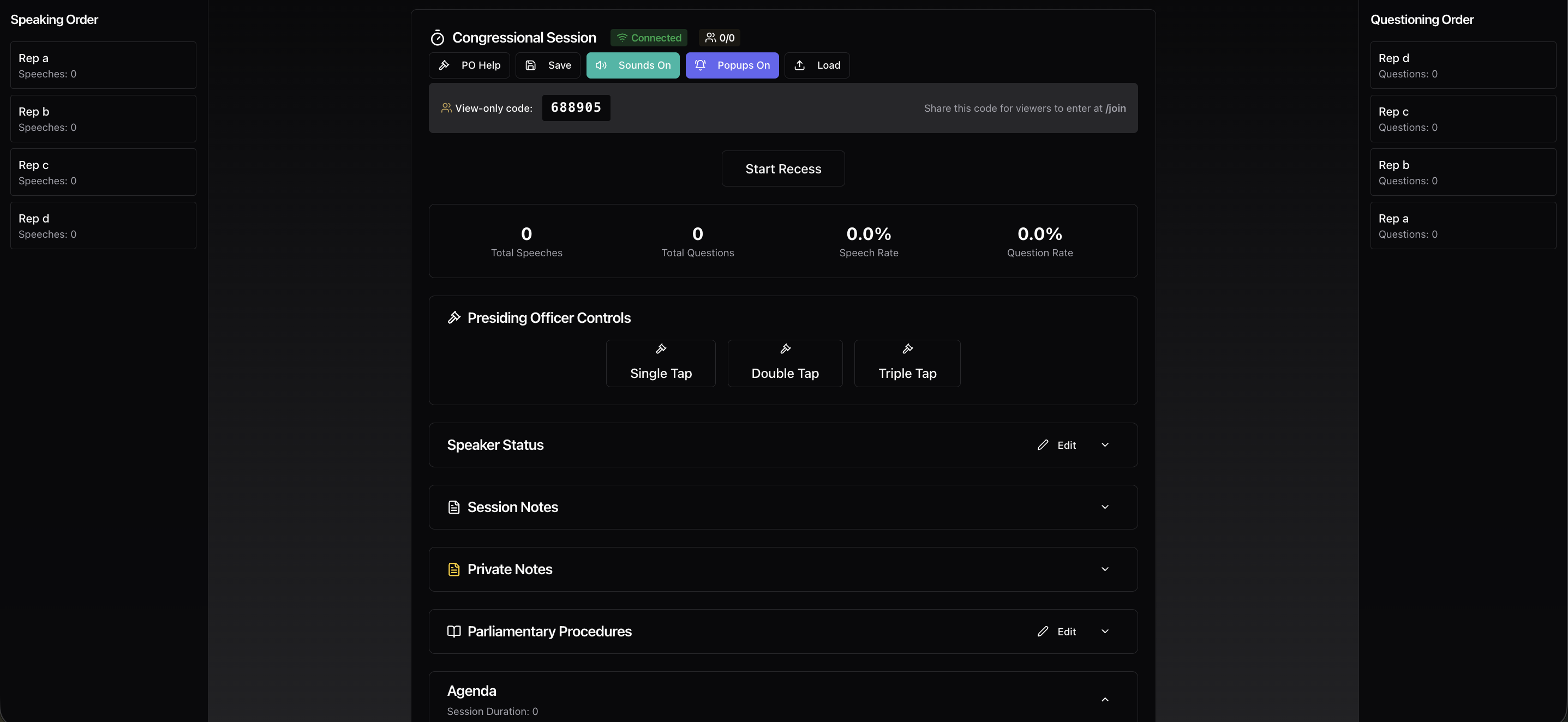Collapse the Agenda section
This screenshot has width=1568, height=722.
[x=1105, y=700]
